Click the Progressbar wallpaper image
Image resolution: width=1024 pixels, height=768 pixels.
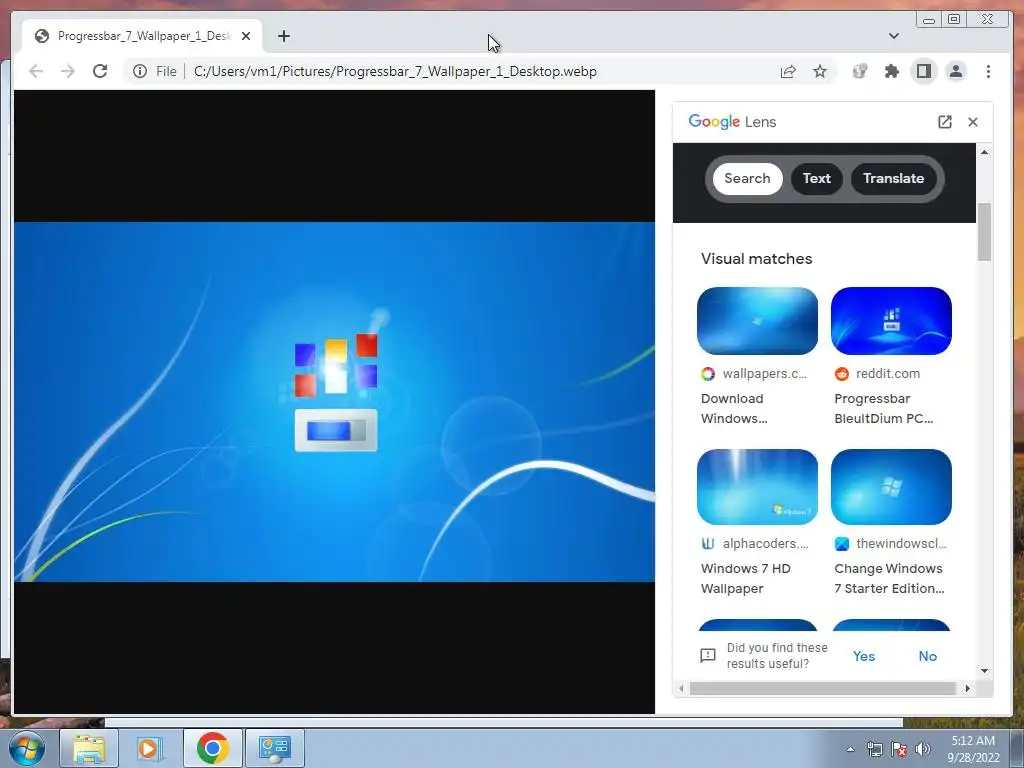334,402
